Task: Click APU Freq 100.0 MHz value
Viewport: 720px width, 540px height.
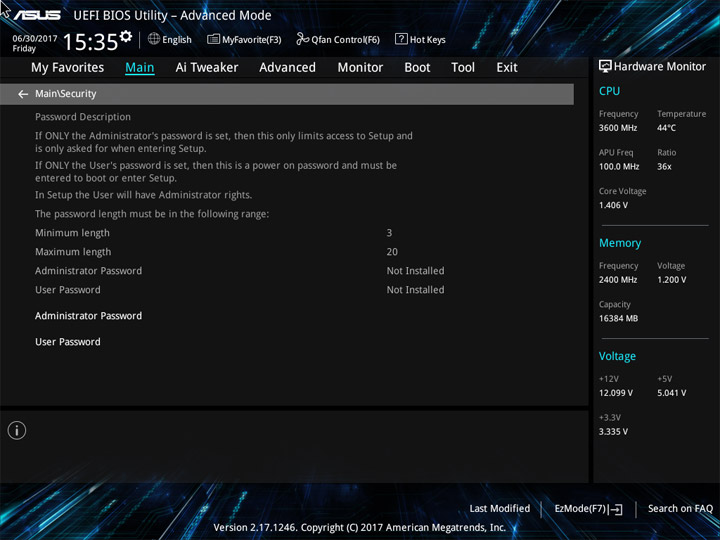Action: (619, 167)
